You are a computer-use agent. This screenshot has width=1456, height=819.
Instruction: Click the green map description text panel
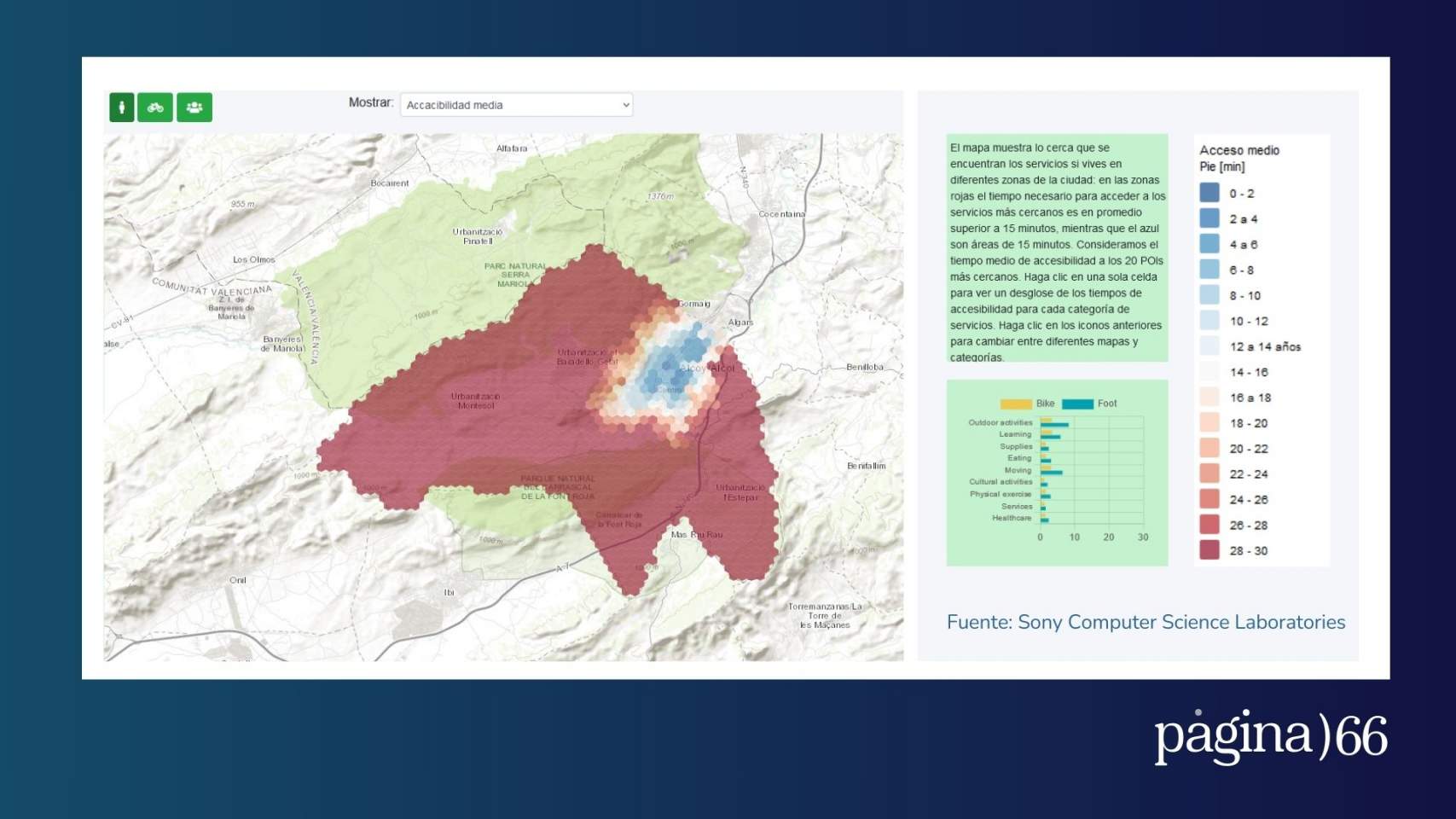coord(1056,247)
